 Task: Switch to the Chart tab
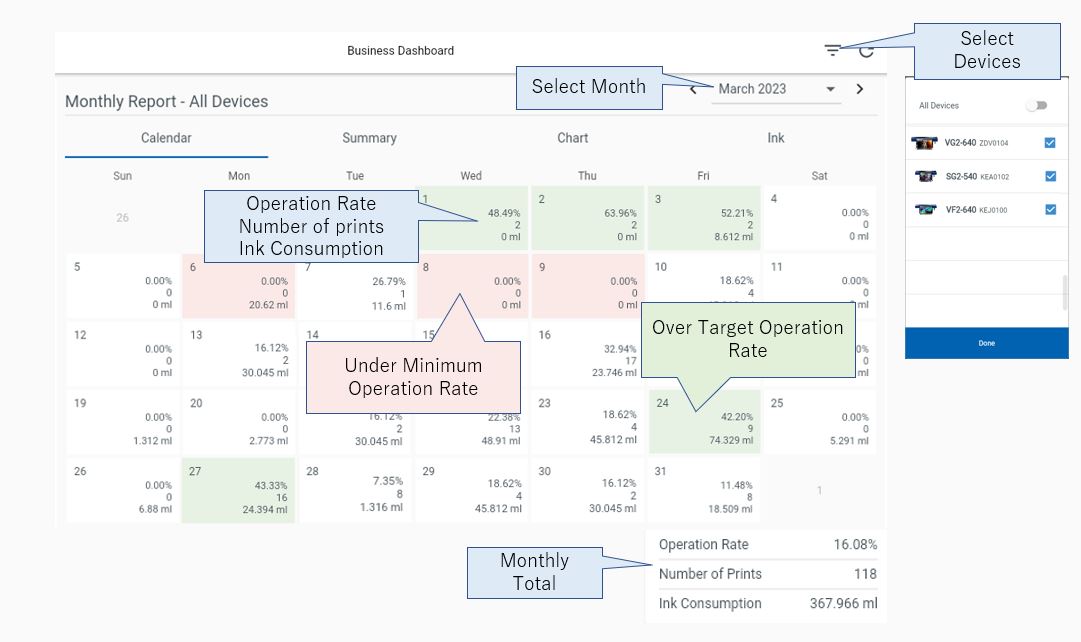(572, 138)
